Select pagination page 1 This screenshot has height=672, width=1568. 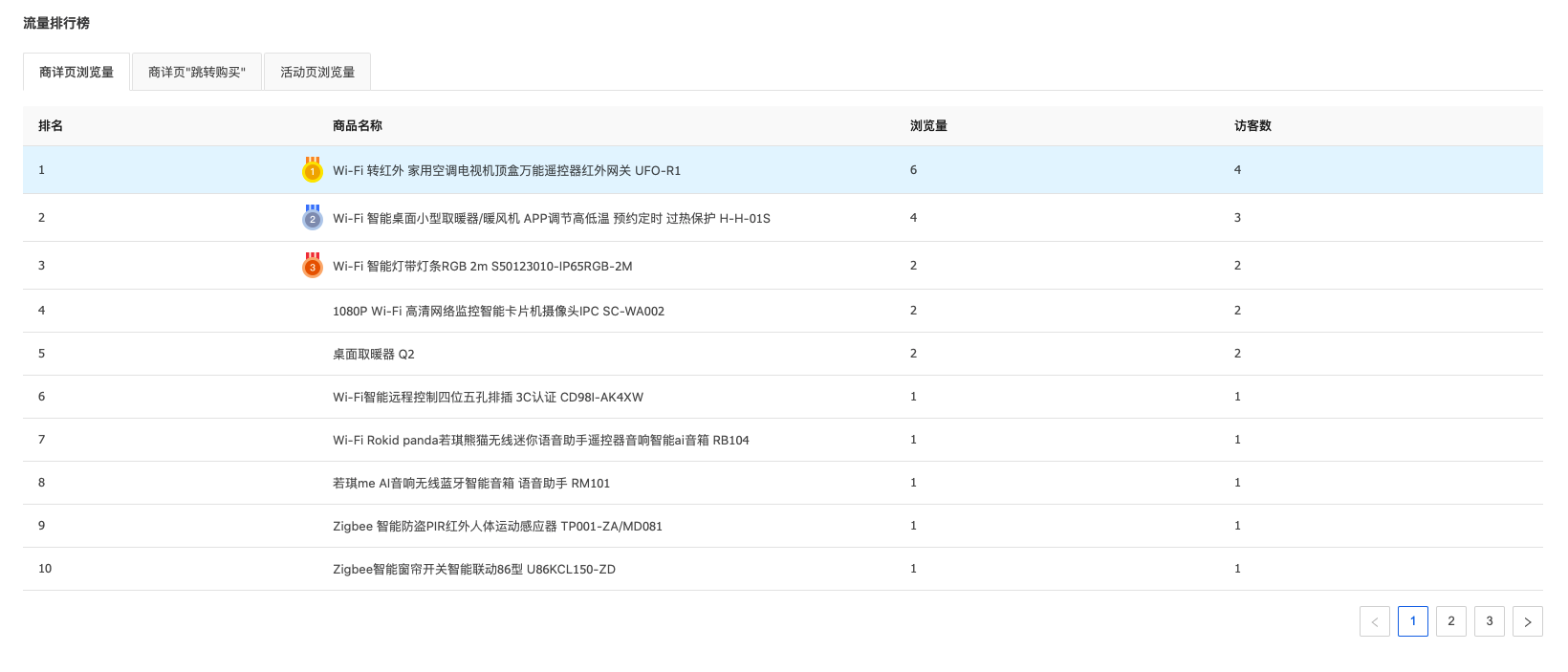[1413, 621]
